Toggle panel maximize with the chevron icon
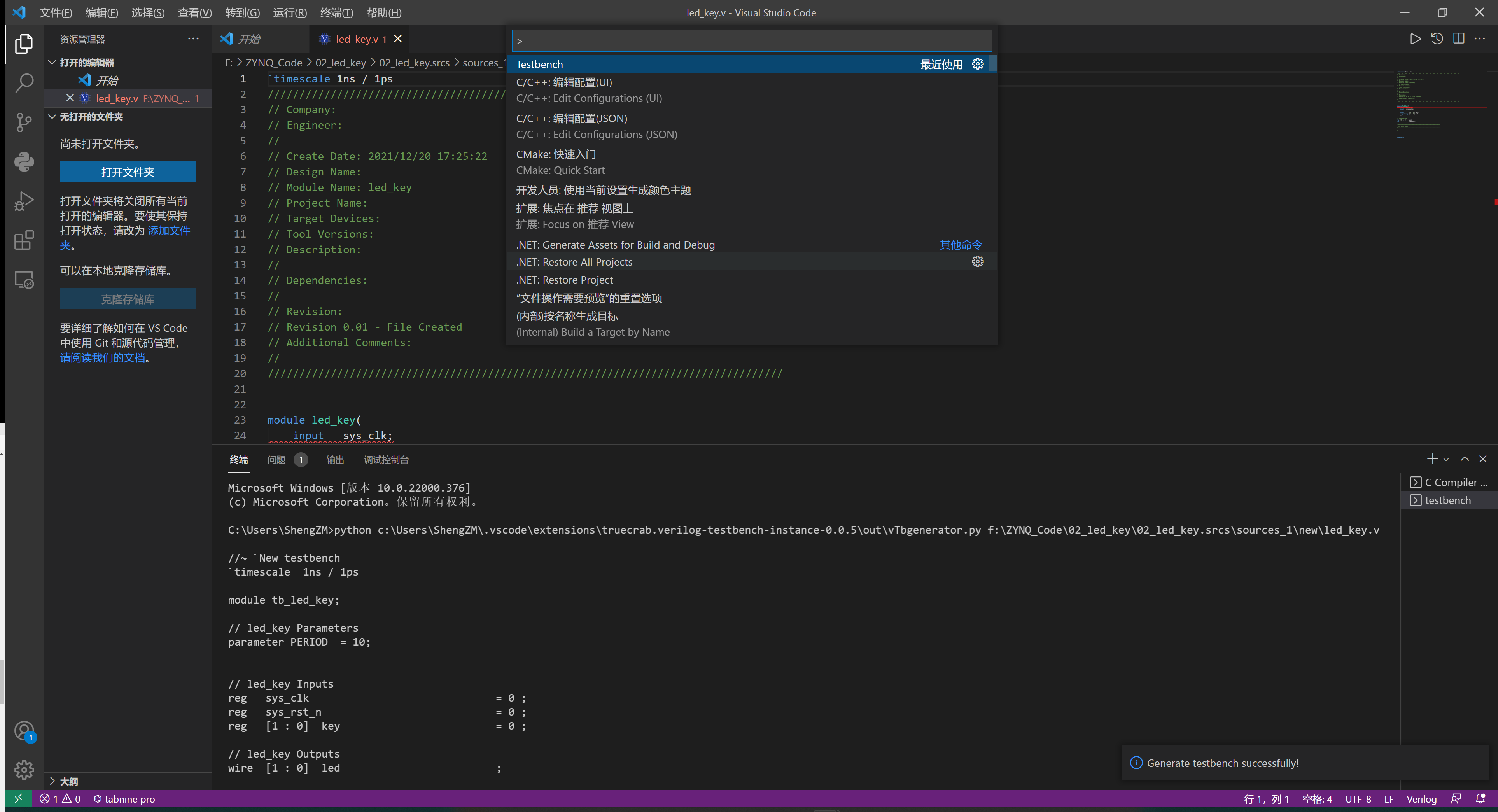Viewport: 1498px width, 812px height. [1465, 459]
